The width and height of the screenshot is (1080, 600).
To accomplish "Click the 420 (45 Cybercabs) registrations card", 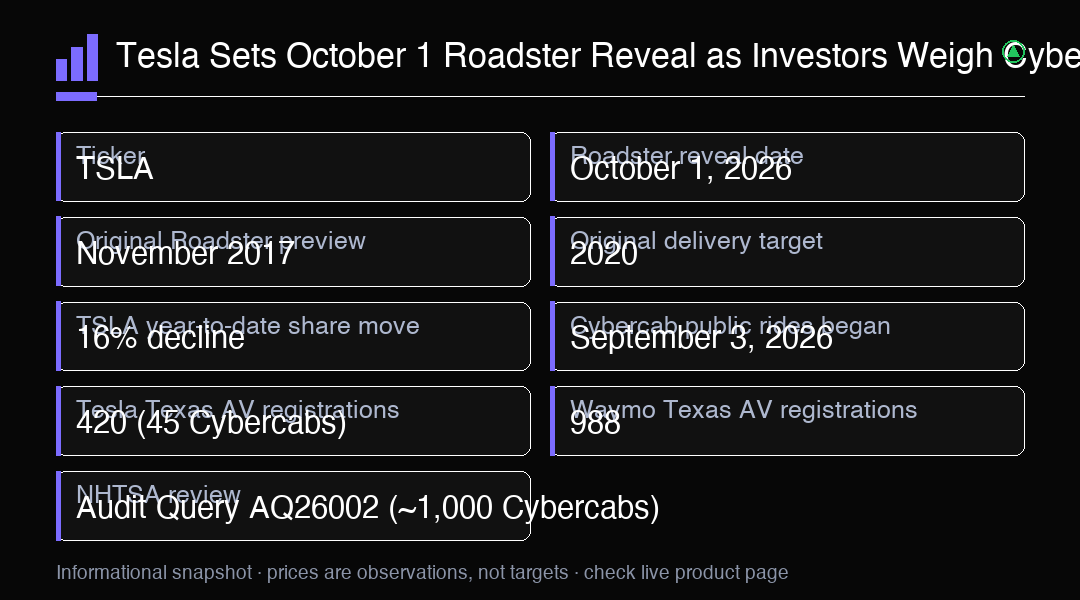I will [x=293, y=421].
